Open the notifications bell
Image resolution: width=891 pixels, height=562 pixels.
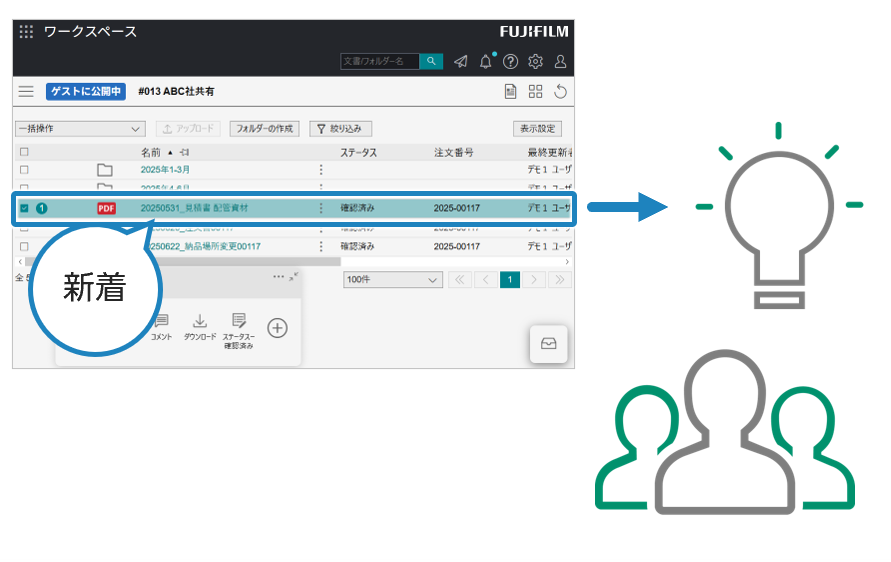[x=486, y=62]
